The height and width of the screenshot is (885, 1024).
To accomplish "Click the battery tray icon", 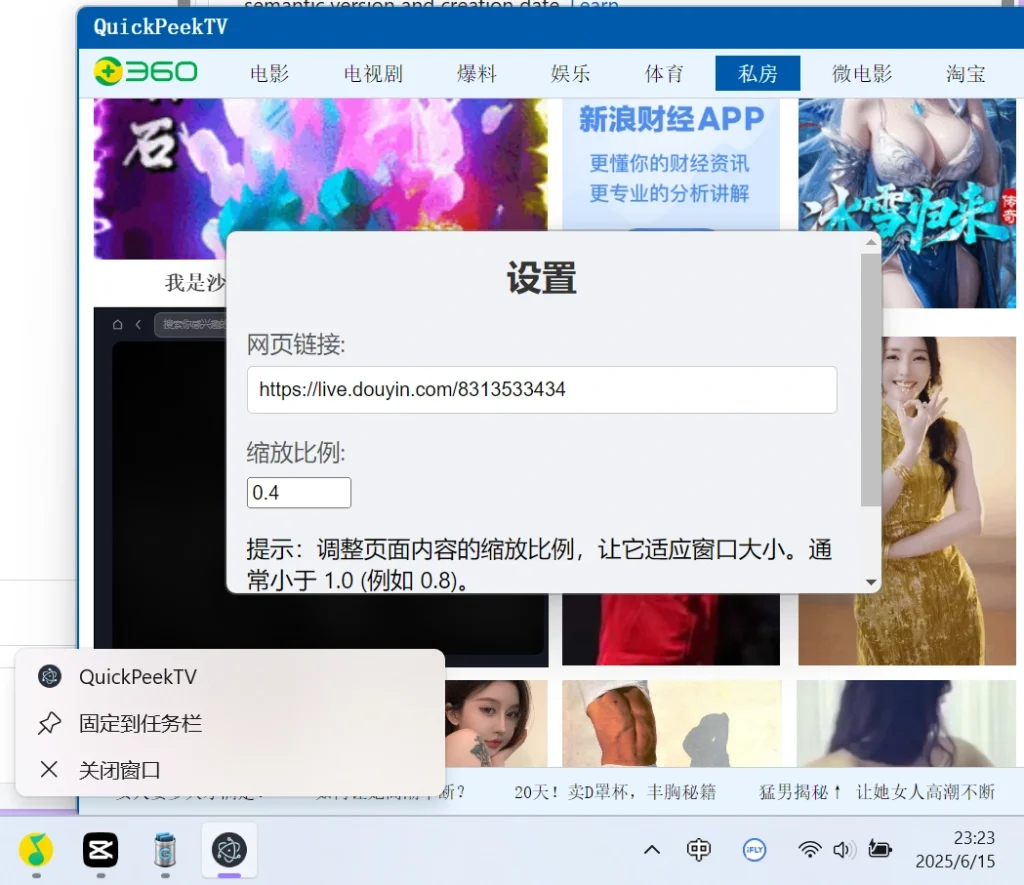I will pos(880,850).
